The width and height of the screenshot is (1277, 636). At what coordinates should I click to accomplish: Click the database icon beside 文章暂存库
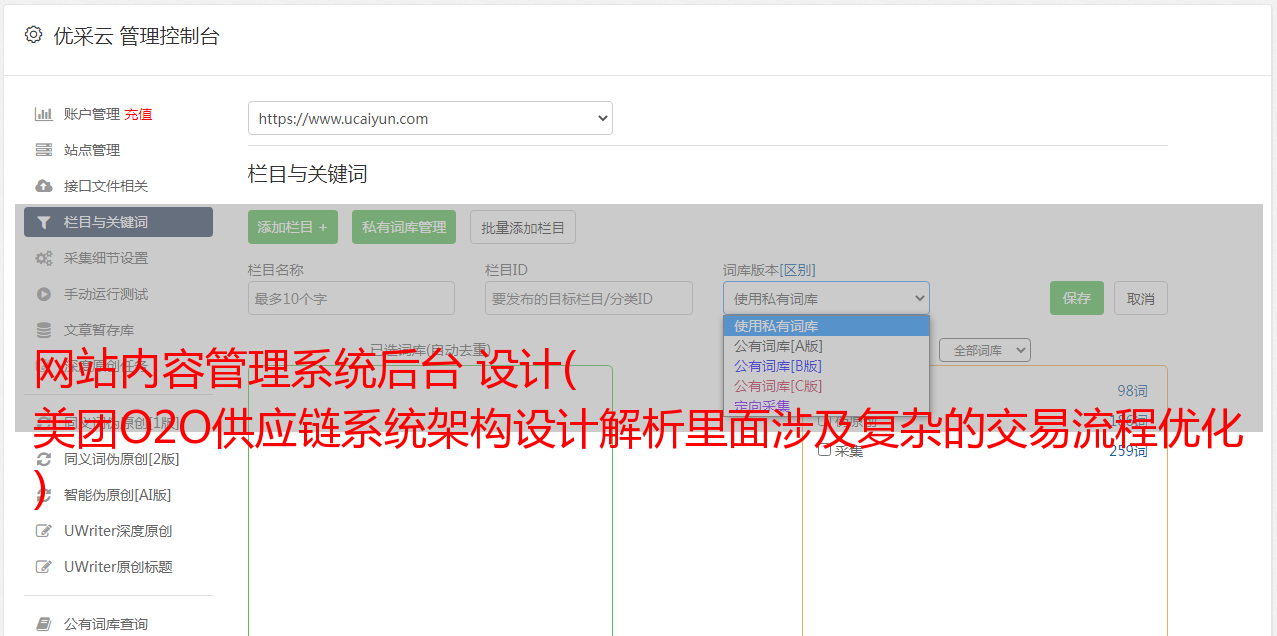click(x=44, y=330)
